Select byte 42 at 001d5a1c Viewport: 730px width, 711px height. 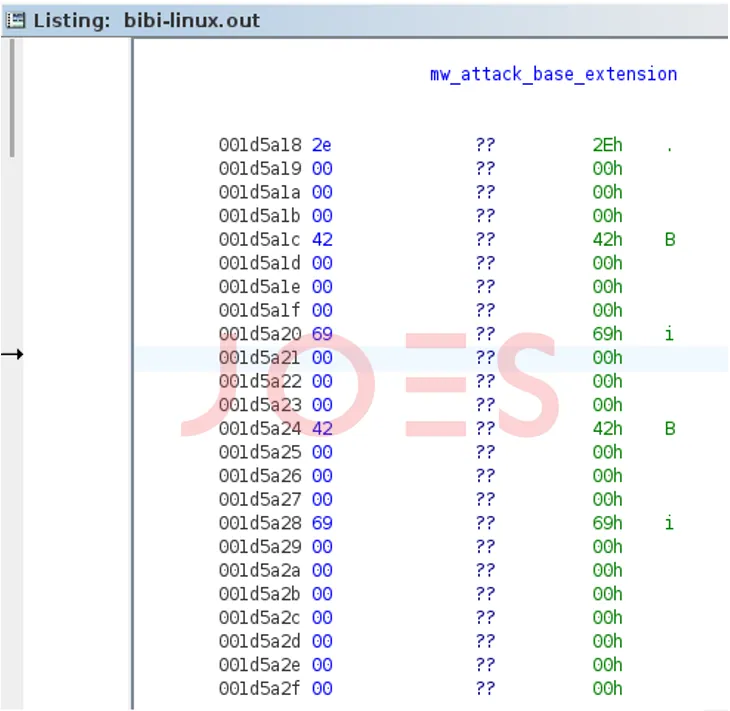(x=322, y=240)
